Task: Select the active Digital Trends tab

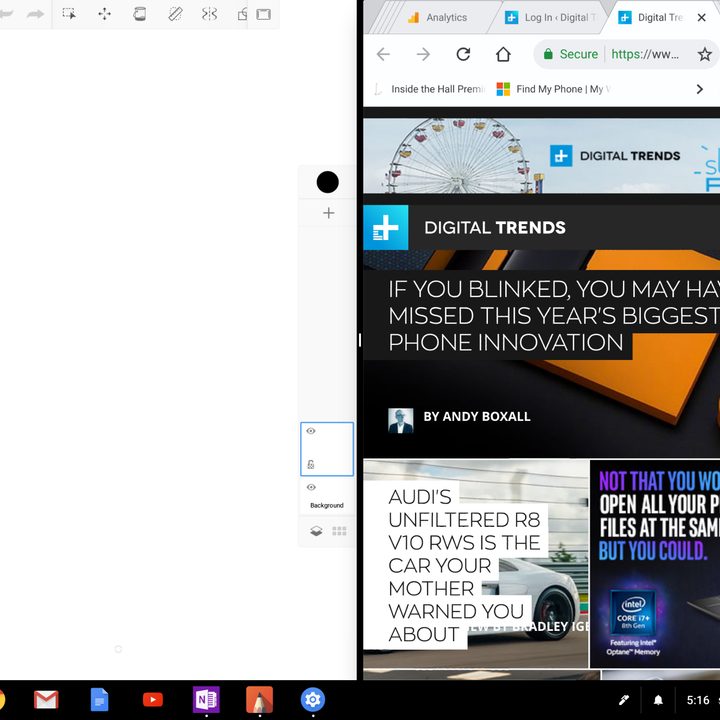Action: pos(659,17)
